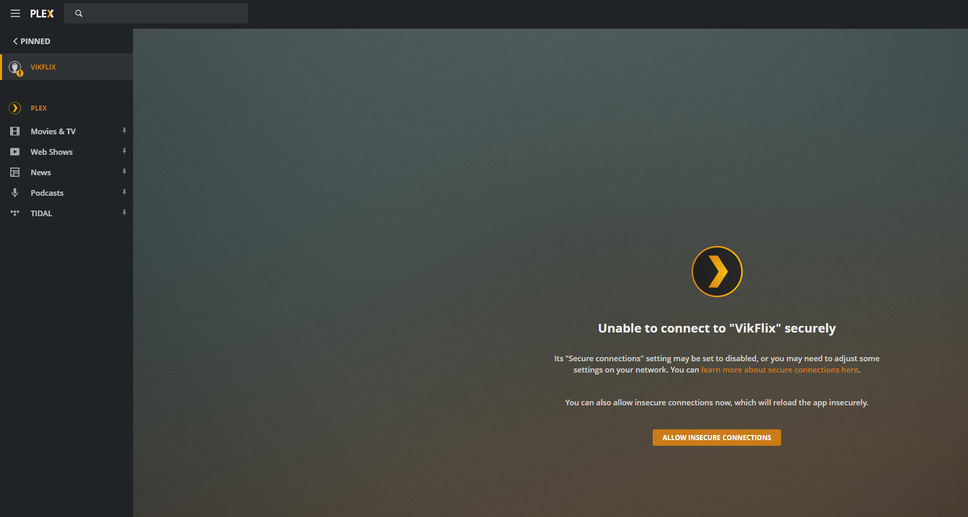The height and width of the screenshot is (517, 968).
Task: Open learn more about secure connections link
Action: click(779, 370)
